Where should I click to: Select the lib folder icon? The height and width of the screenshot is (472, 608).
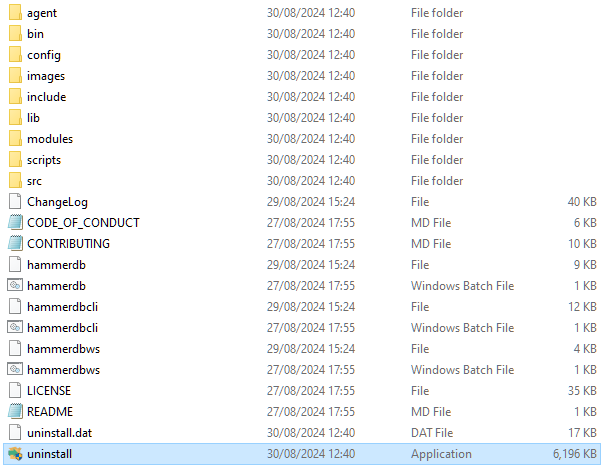click(15, 117)
